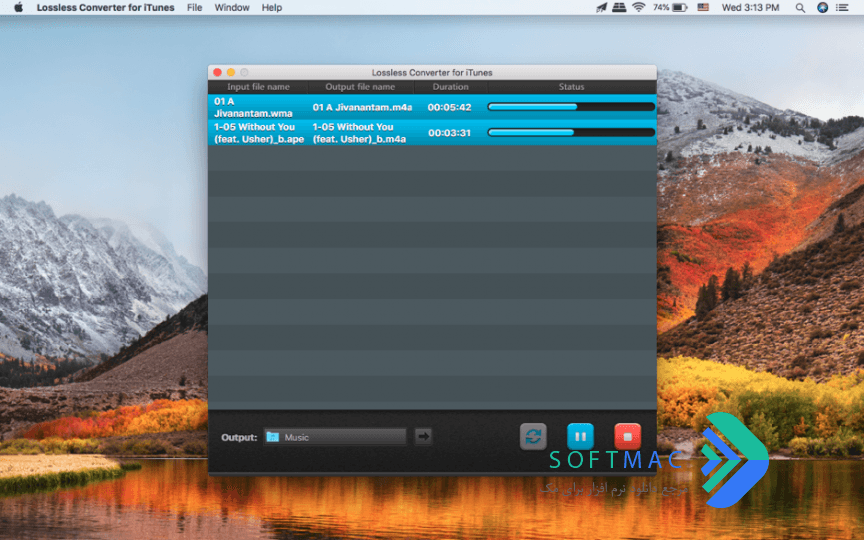Click the paper plane menu bar icon
Image resolution: width=864 pixels, height=540 pixels.
coord(601,8)
